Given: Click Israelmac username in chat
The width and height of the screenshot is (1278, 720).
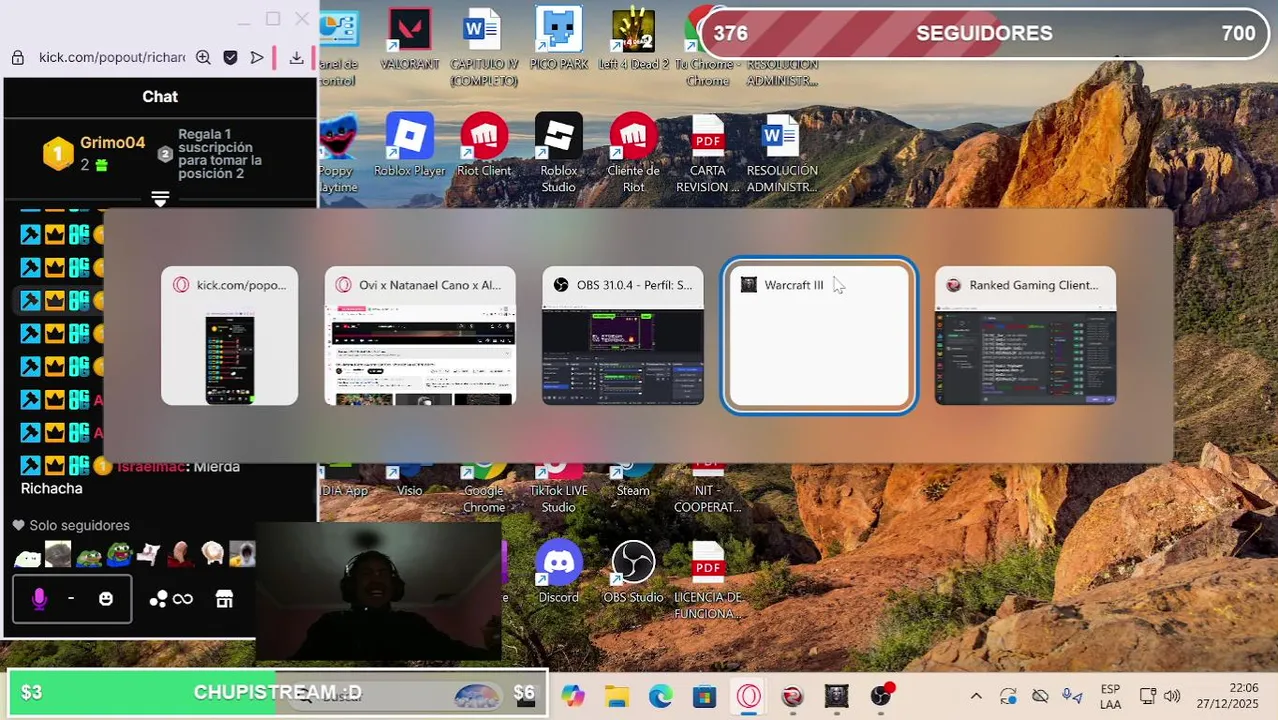Looking at the screenshot, I should [151, 466].
